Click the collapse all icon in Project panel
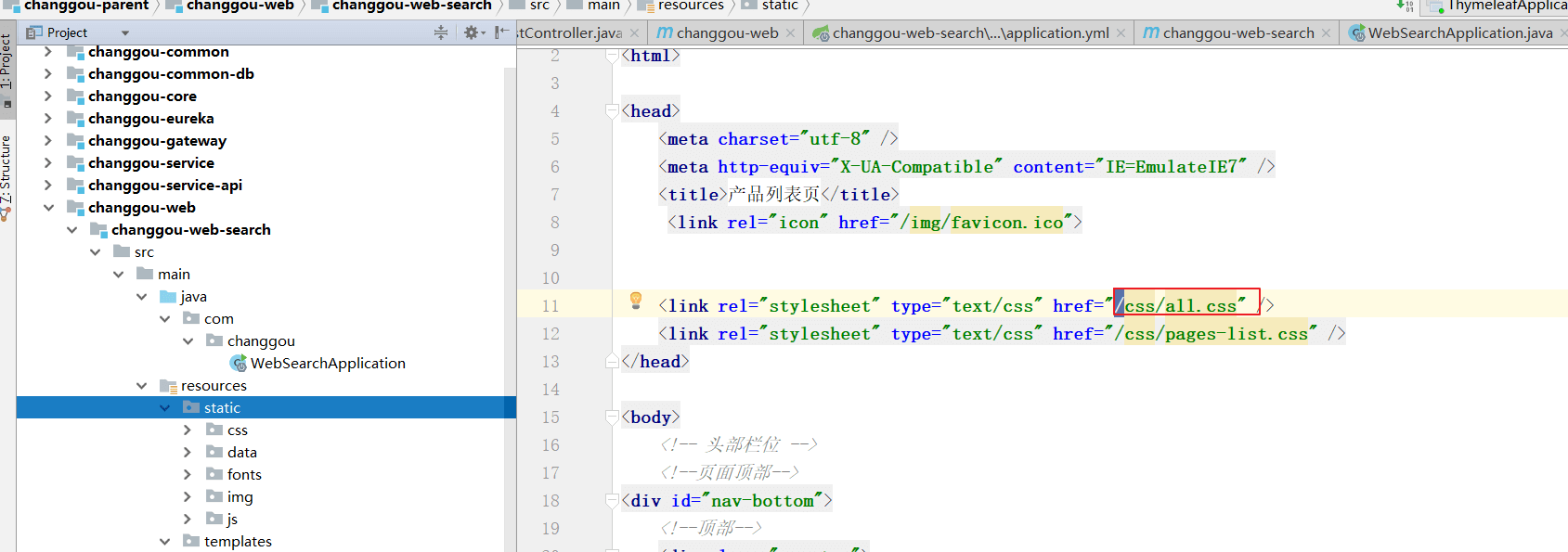The width and height of the screenshot is (1568, 552). click(x=441, y=32)
